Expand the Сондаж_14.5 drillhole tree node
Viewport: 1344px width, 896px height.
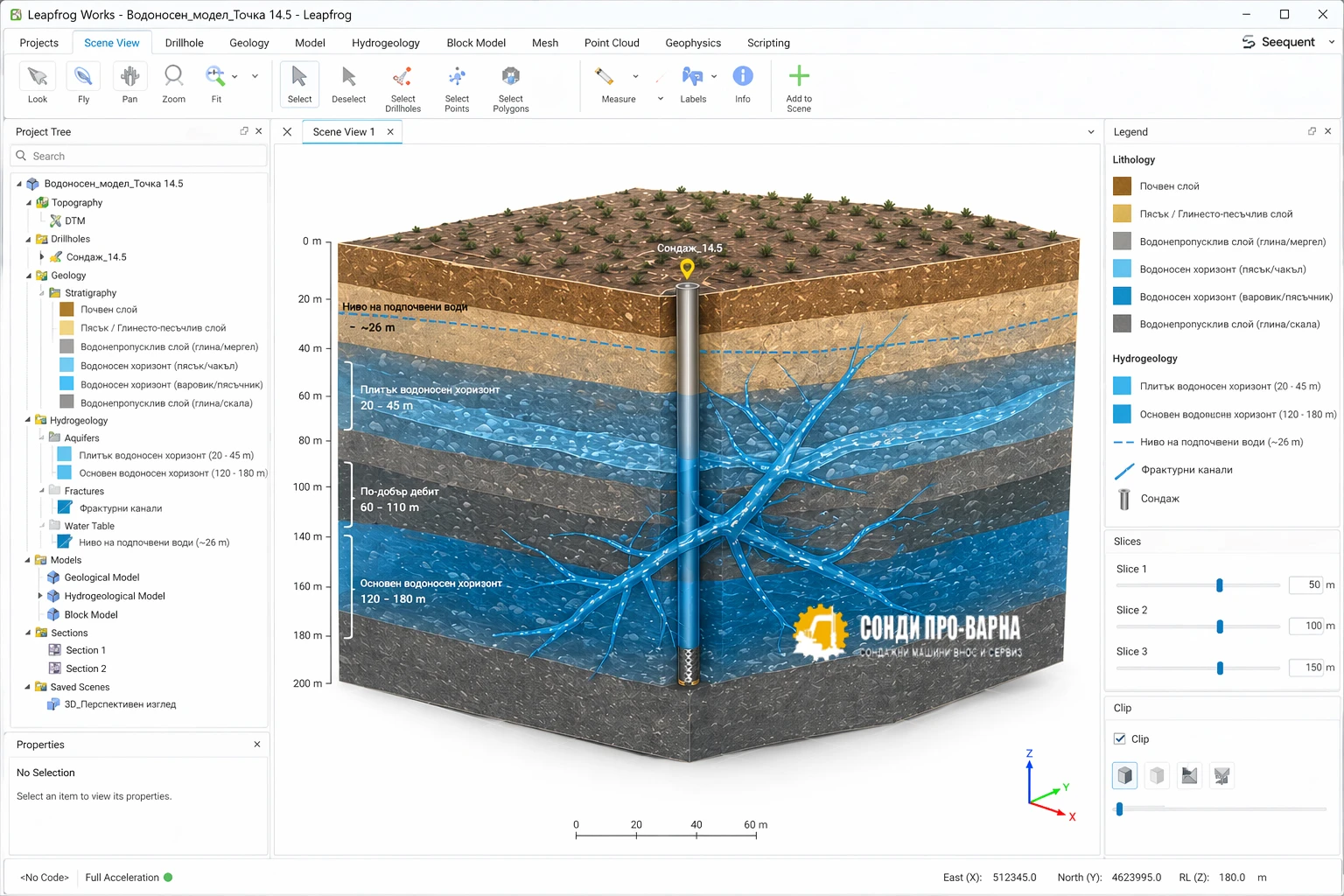[42, 257]
